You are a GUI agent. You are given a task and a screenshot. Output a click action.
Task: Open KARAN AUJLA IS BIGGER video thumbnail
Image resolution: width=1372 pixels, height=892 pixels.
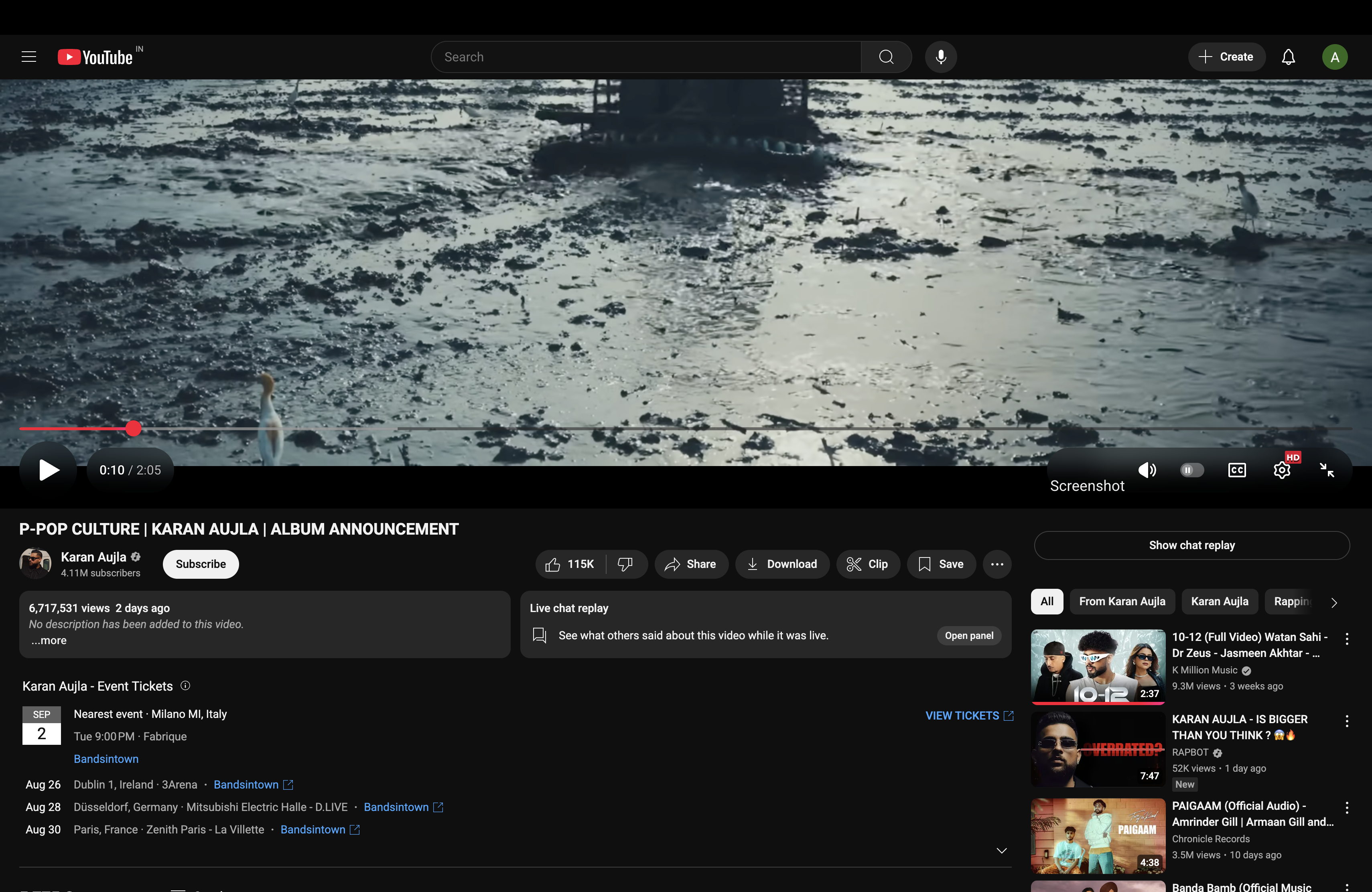pos(1098,749)
